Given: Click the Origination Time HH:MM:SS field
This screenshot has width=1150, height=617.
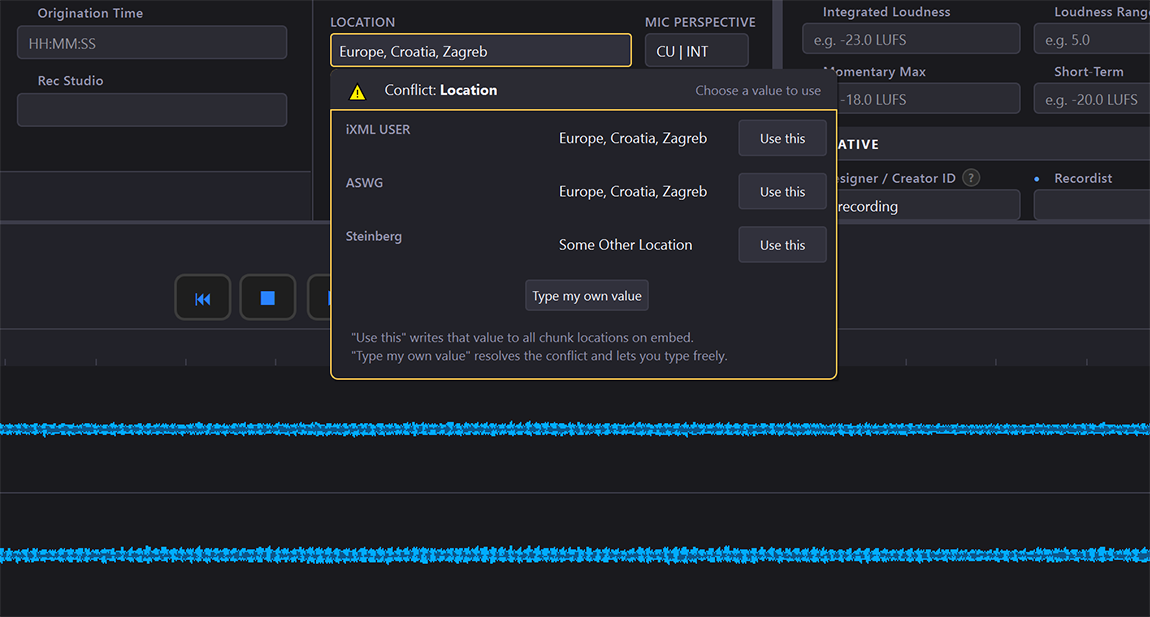Looking at the screenshot, I should coord(152,43).
